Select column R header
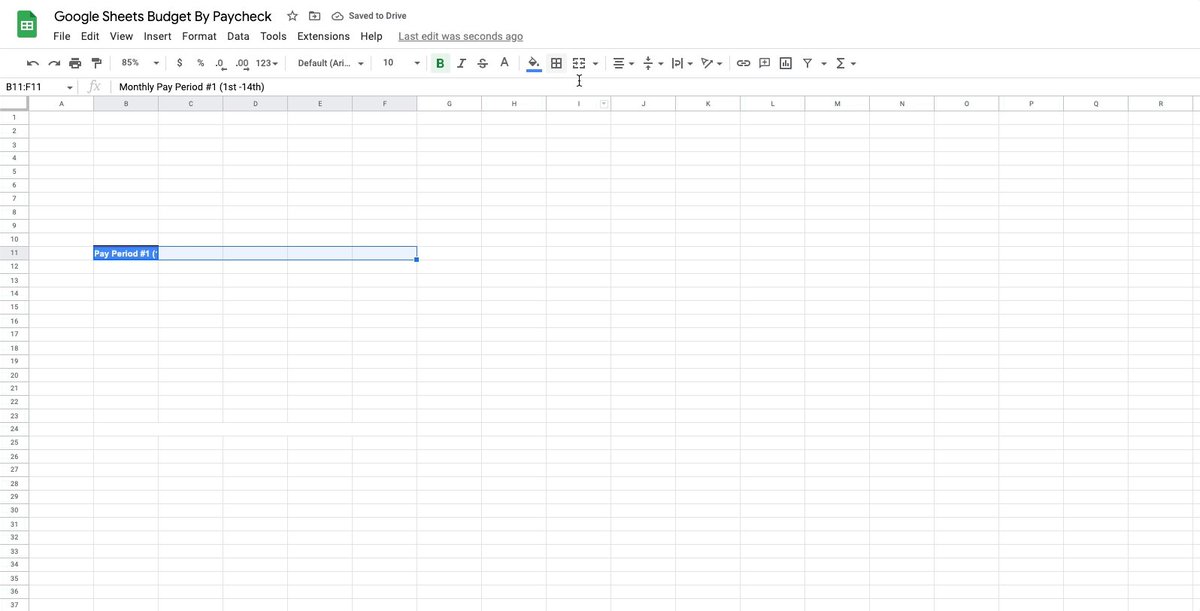Screen dimensions: 1200x611 pyautogui.click(x=1160, y=104)
